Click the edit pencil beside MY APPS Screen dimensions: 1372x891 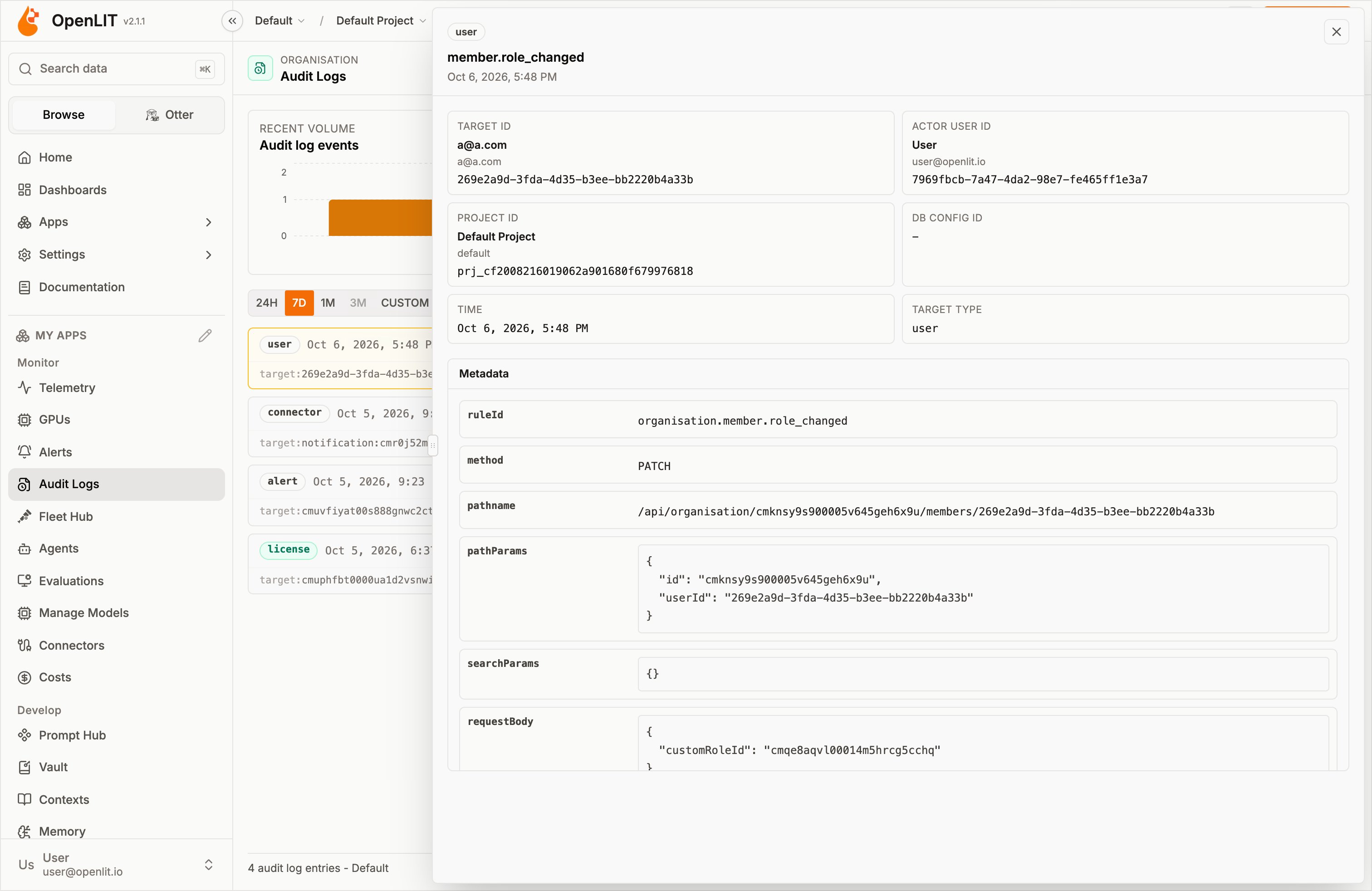[x=205, y=335]
